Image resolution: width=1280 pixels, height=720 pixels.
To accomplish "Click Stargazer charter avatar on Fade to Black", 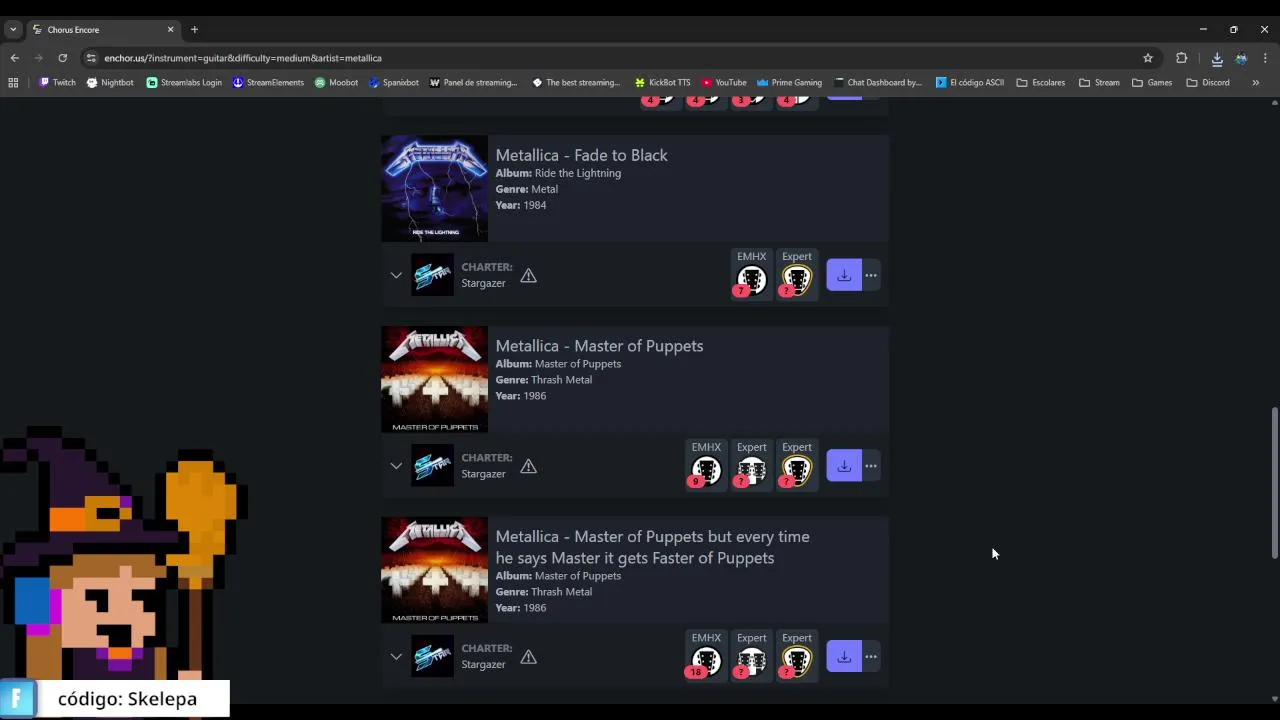I will click(432, 275).
